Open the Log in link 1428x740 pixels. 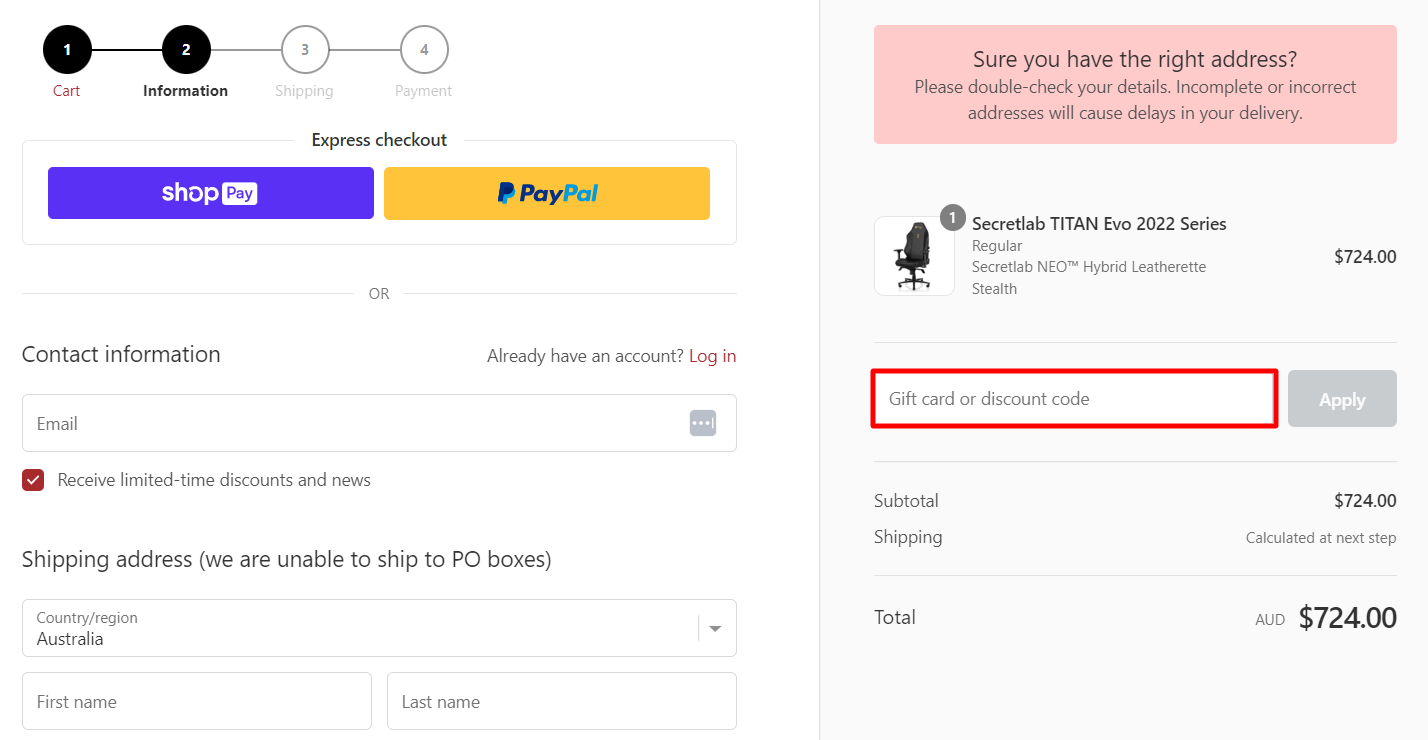tap(712, 355)
